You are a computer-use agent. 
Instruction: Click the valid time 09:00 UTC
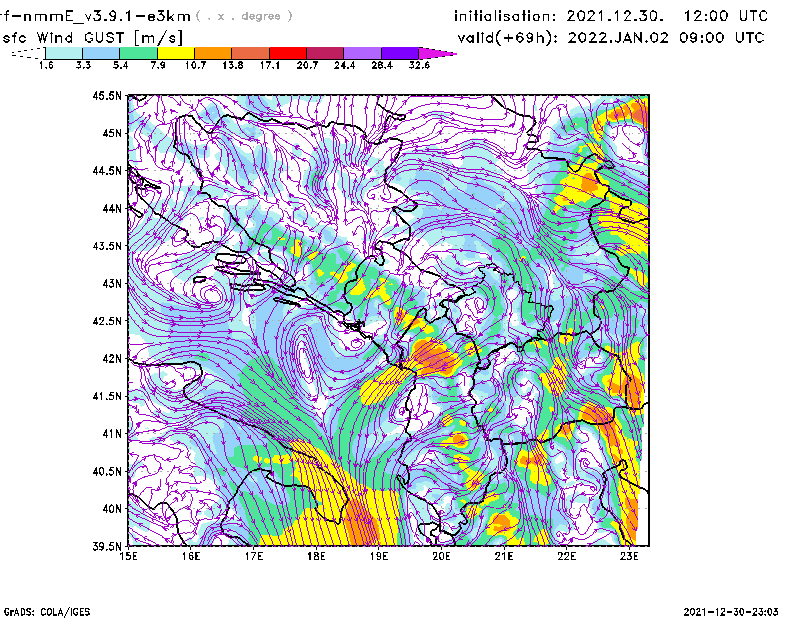coord(722,38)
